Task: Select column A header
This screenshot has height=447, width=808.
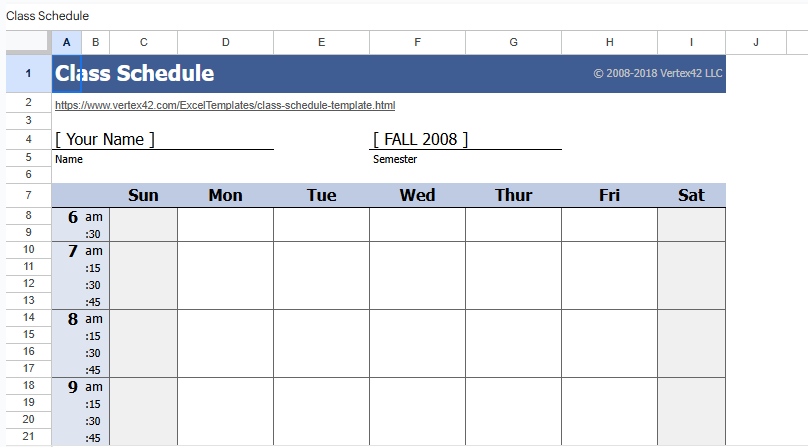Action: coord(66,42)
